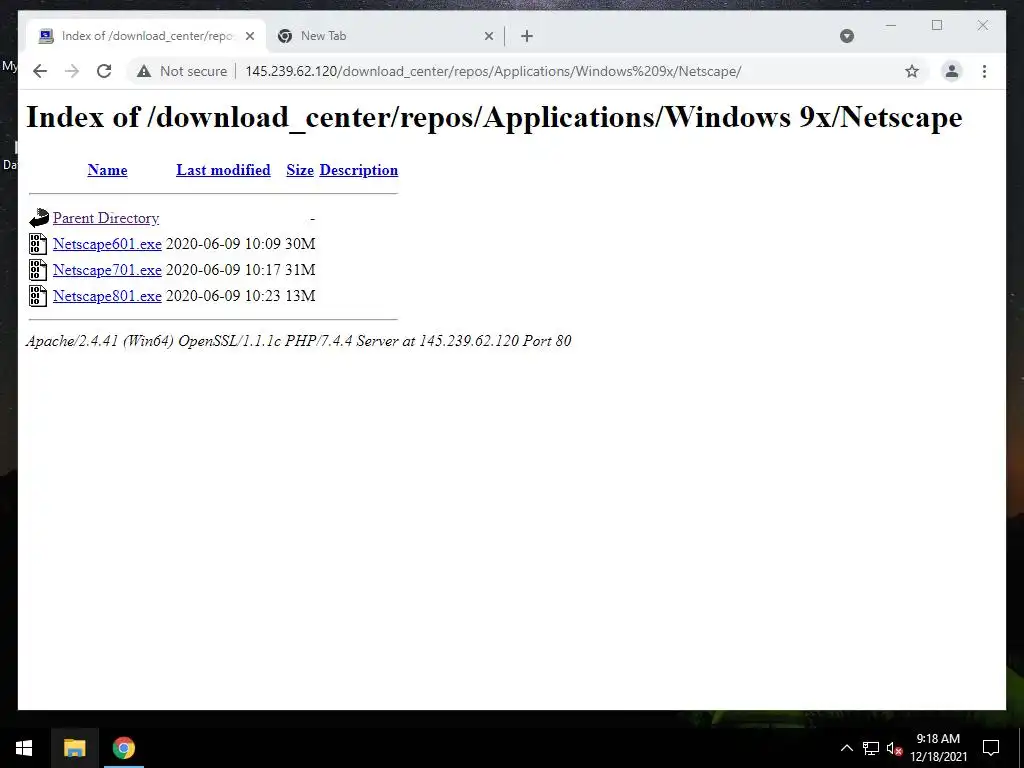Screen dimensions: 1024x768
Task: Open the tab search dropdown arrow
Action: [846, 36]
